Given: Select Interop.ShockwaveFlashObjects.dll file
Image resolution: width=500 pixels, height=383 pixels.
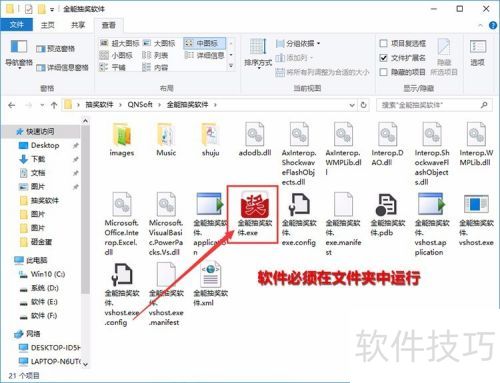Looking at the screenshot, I should tap(432, 154).
